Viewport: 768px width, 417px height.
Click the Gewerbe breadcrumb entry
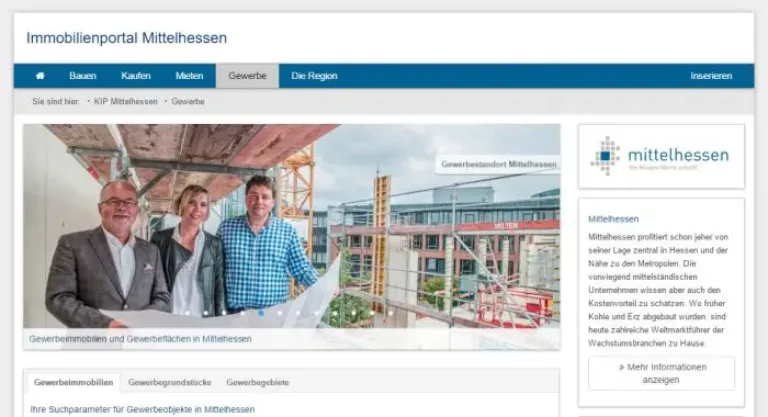pyautogui.click(x=188, y=102)
